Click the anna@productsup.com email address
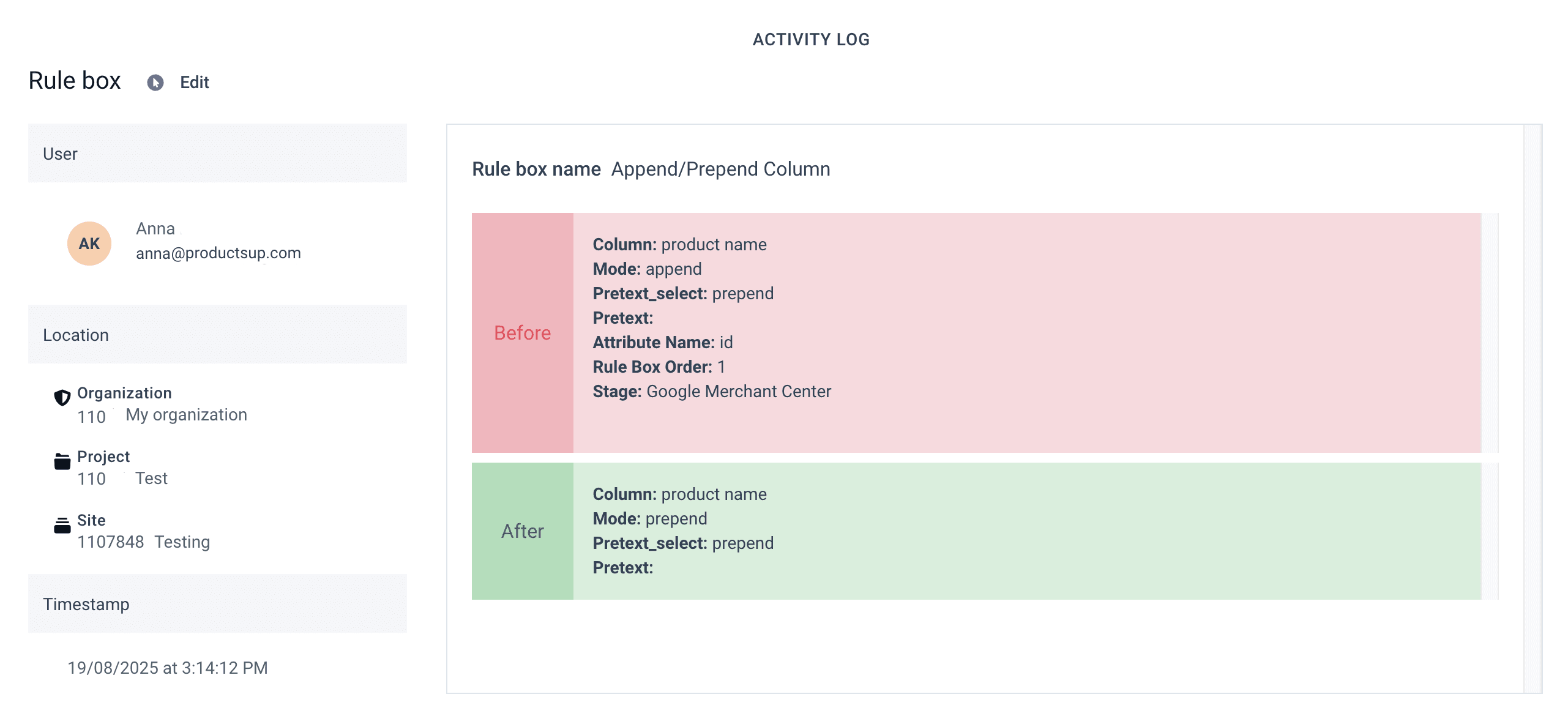 [x=218, y=253]
